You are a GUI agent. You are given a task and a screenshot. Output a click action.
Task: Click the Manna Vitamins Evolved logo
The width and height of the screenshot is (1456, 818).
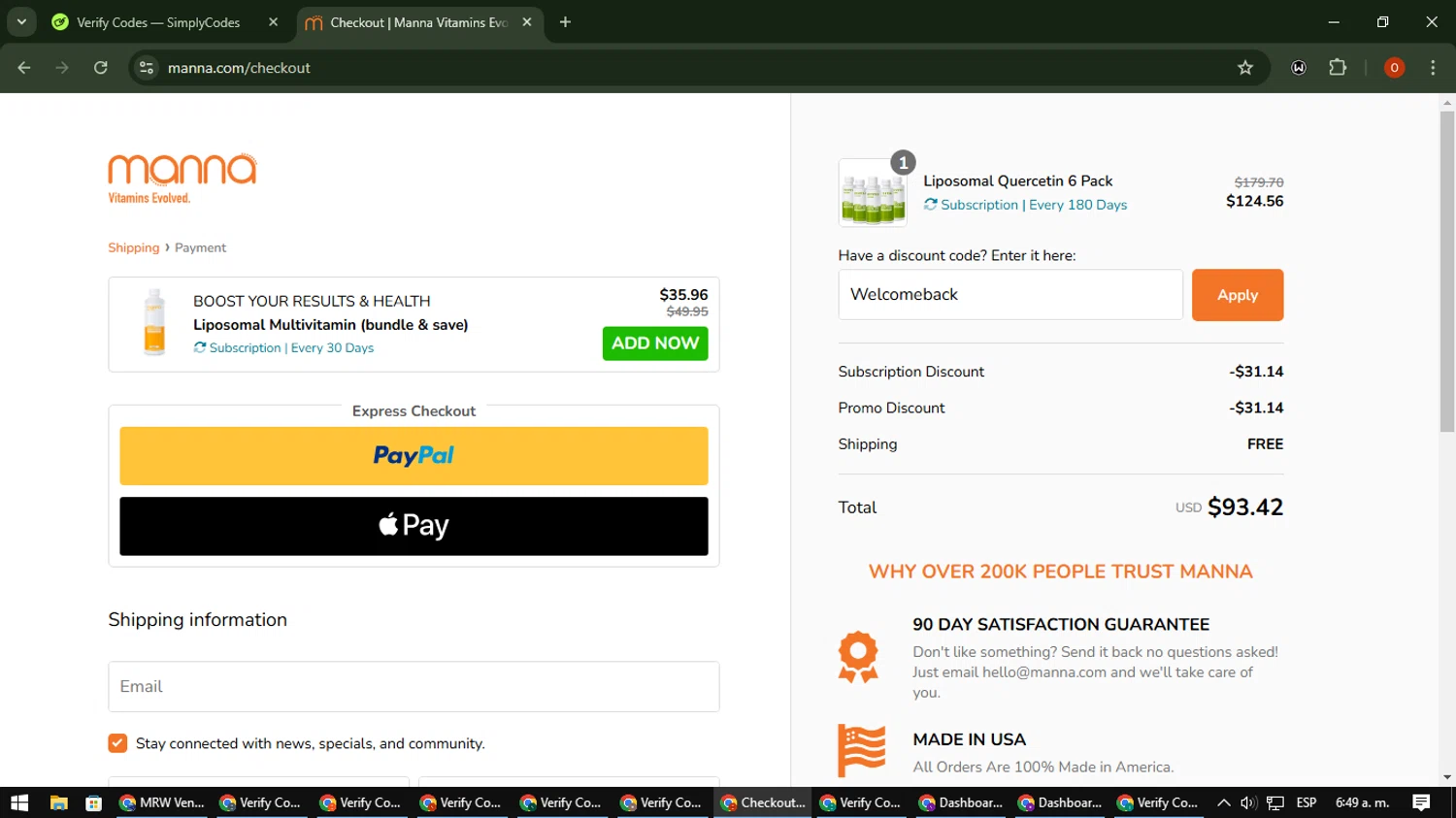point(182,179)
